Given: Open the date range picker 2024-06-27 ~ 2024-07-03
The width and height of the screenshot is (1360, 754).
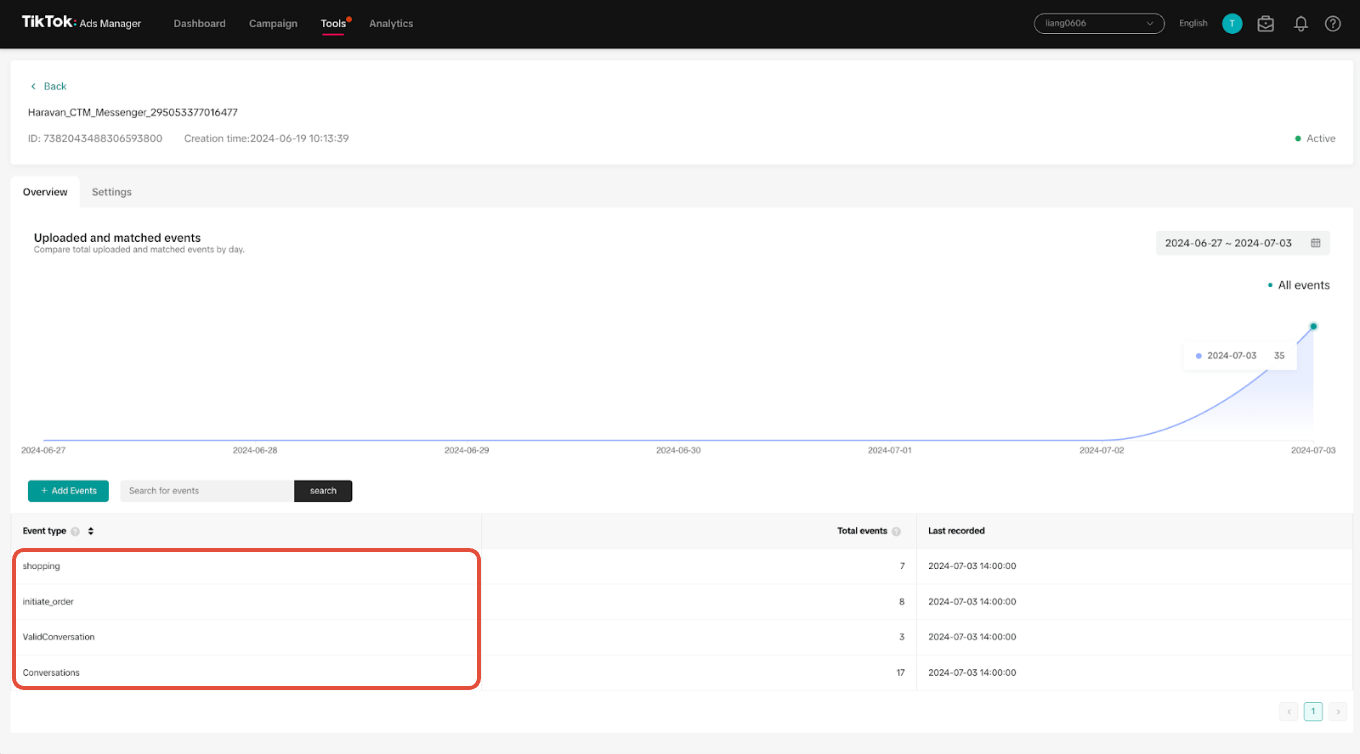Looking at the screenshot, I should 1243,243.
